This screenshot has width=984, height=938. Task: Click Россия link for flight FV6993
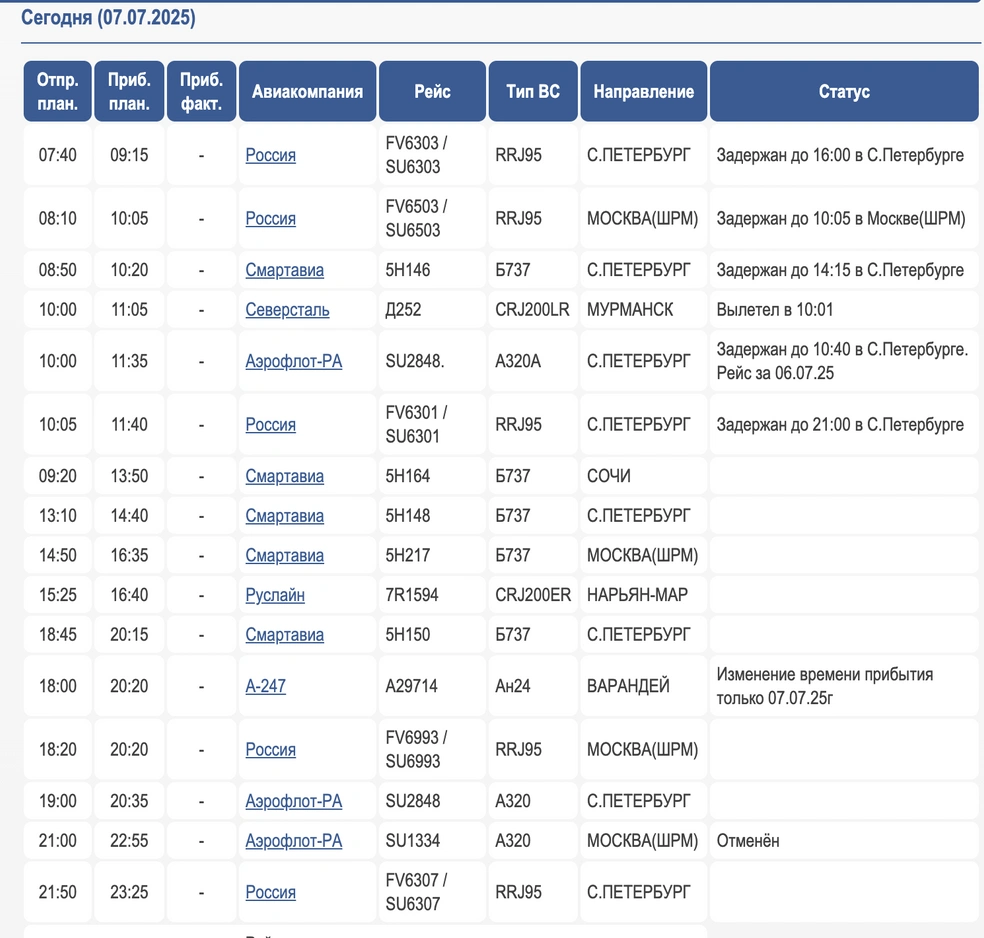coord(270,750)
